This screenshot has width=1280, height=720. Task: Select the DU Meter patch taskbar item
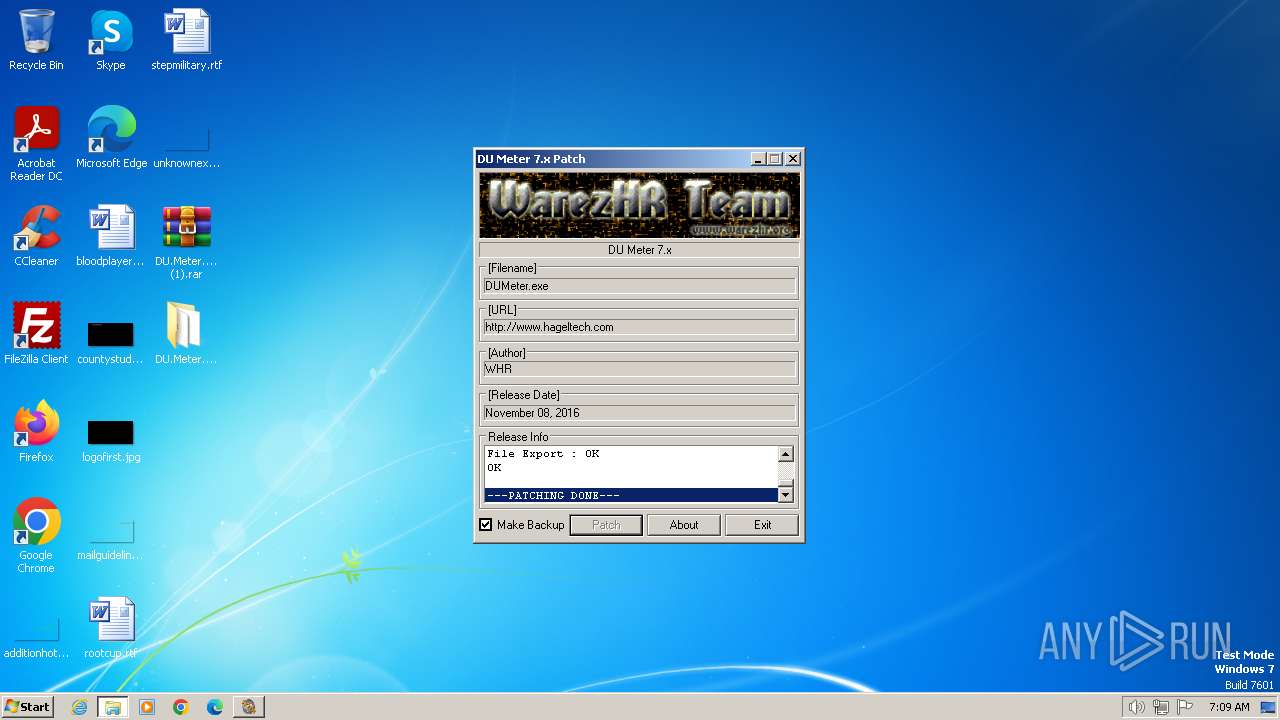pos(249,707)
